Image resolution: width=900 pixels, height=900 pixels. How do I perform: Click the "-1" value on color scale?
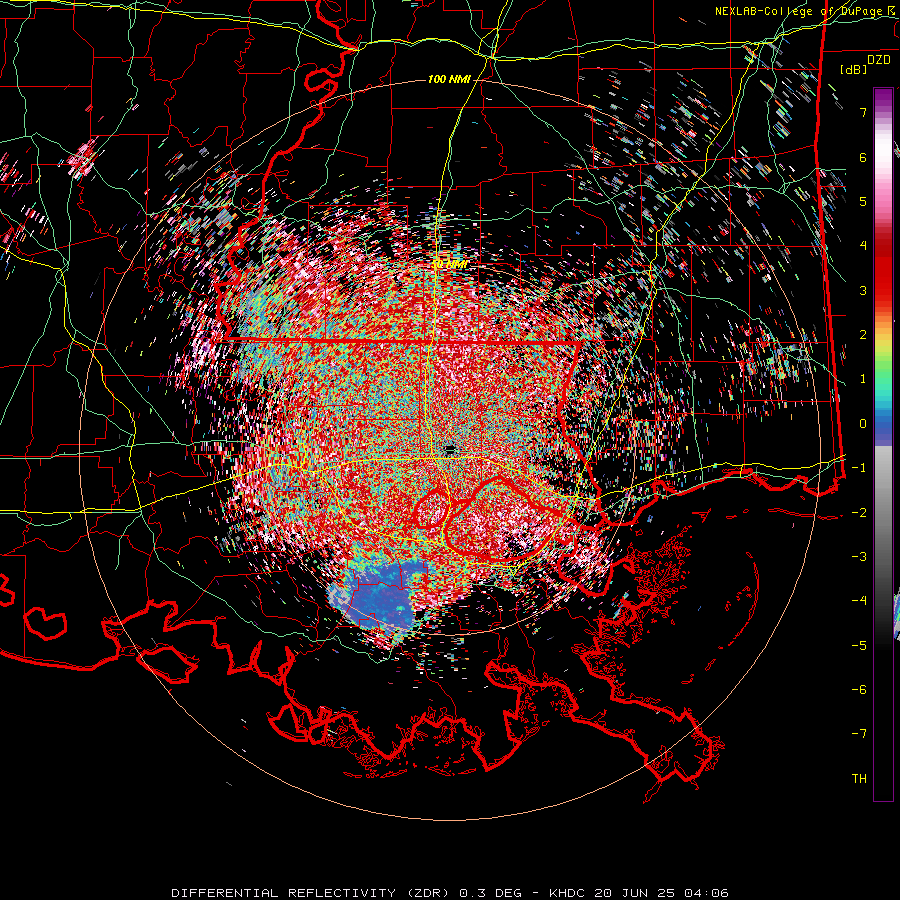pos(859,468)
